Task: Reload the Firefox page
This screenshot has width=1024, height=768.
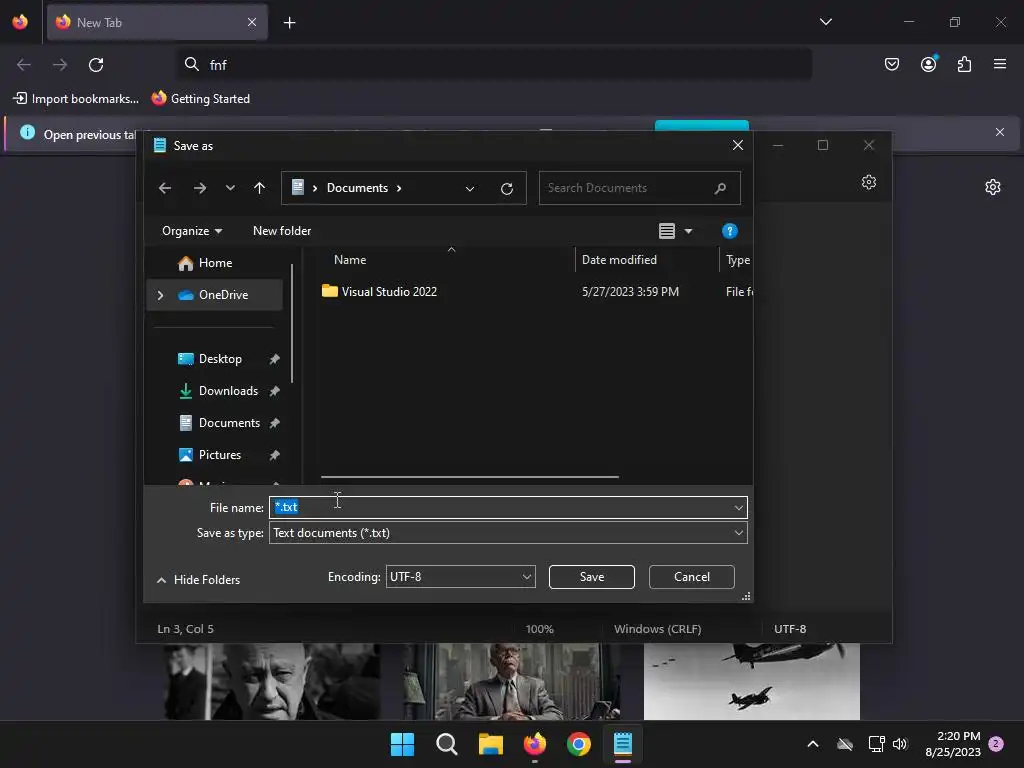Action: point(96,65)
